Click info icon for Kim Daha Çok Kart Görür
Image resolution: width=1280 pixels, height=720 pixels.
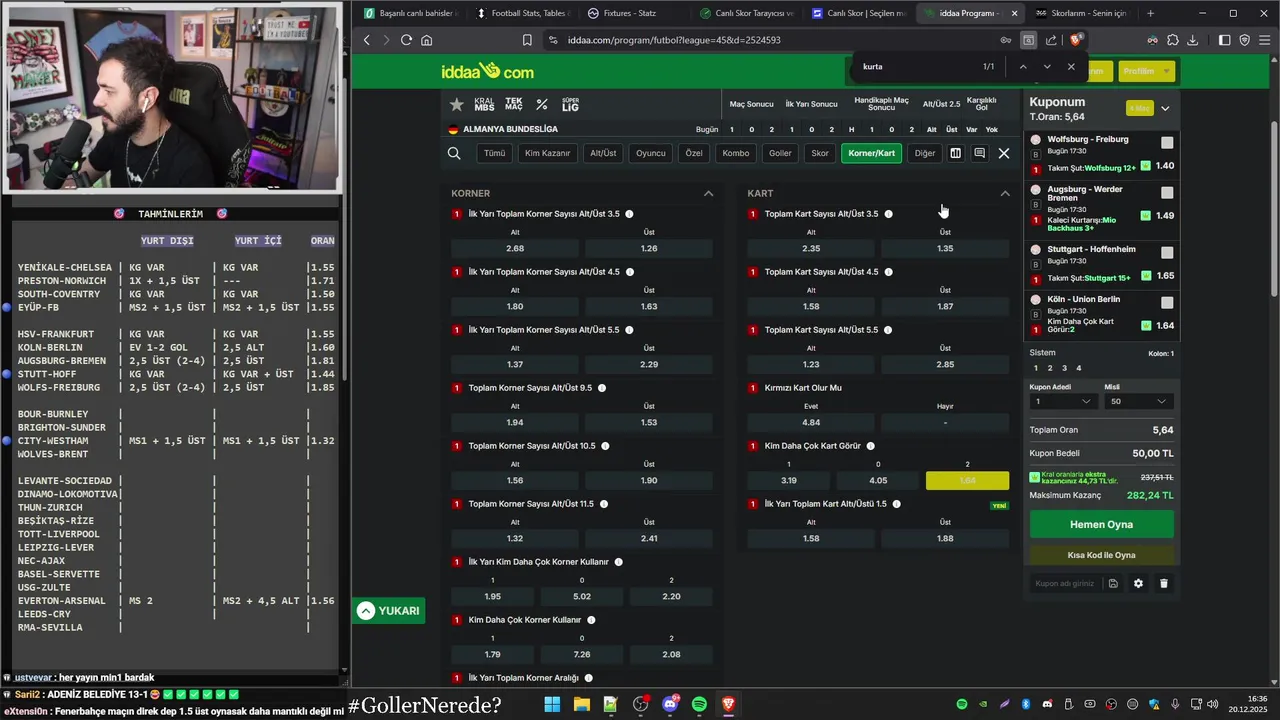pos(870,446)
